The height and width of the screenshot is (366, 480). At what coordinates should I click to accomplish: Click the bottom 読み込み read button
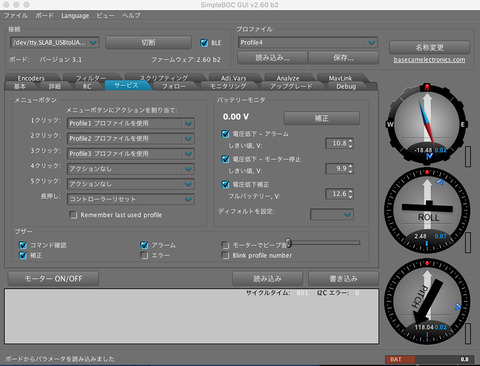[x=267, y=279]
